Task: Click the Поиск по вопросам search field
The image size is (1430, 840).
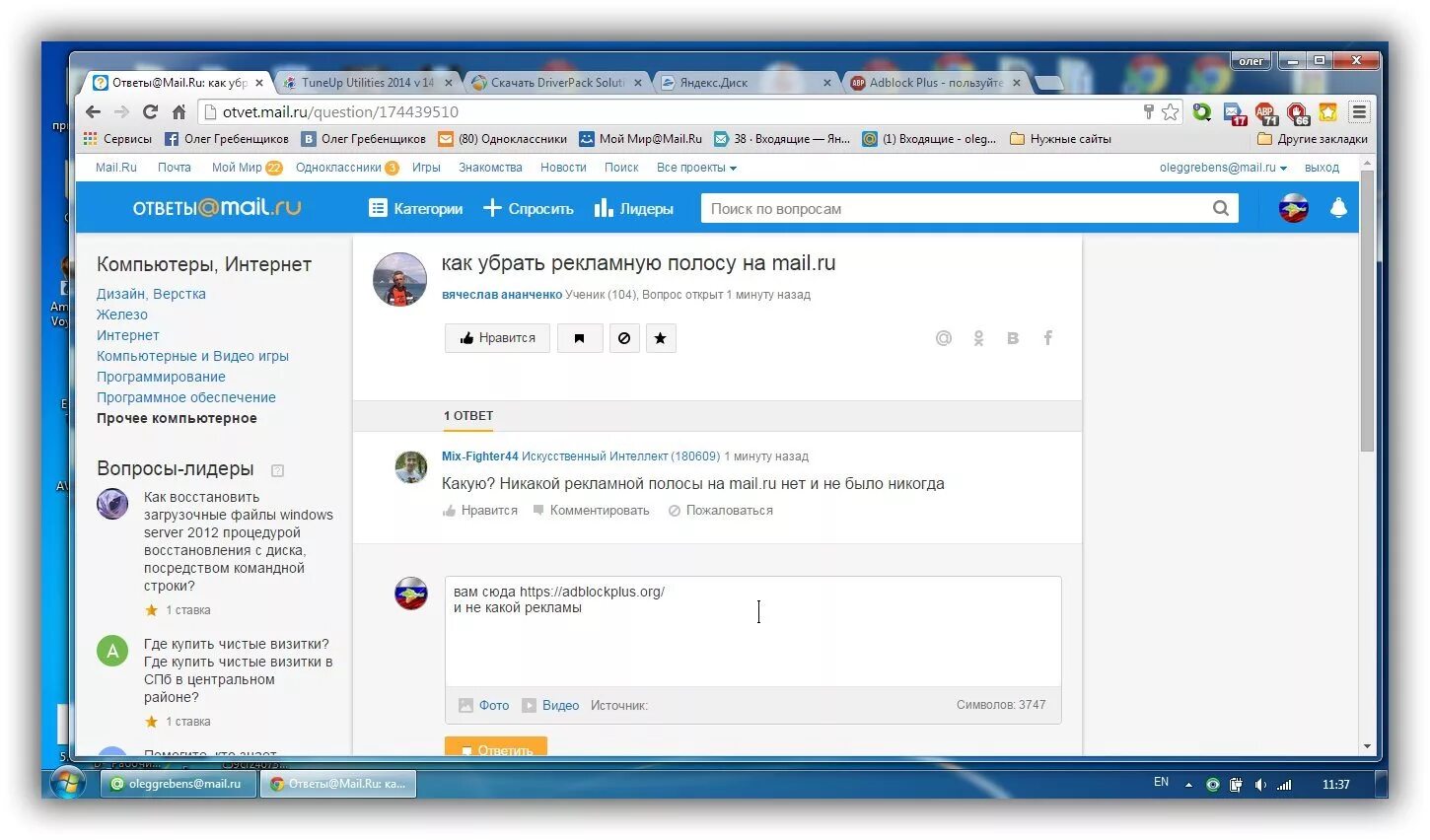Action: point(955,208)
